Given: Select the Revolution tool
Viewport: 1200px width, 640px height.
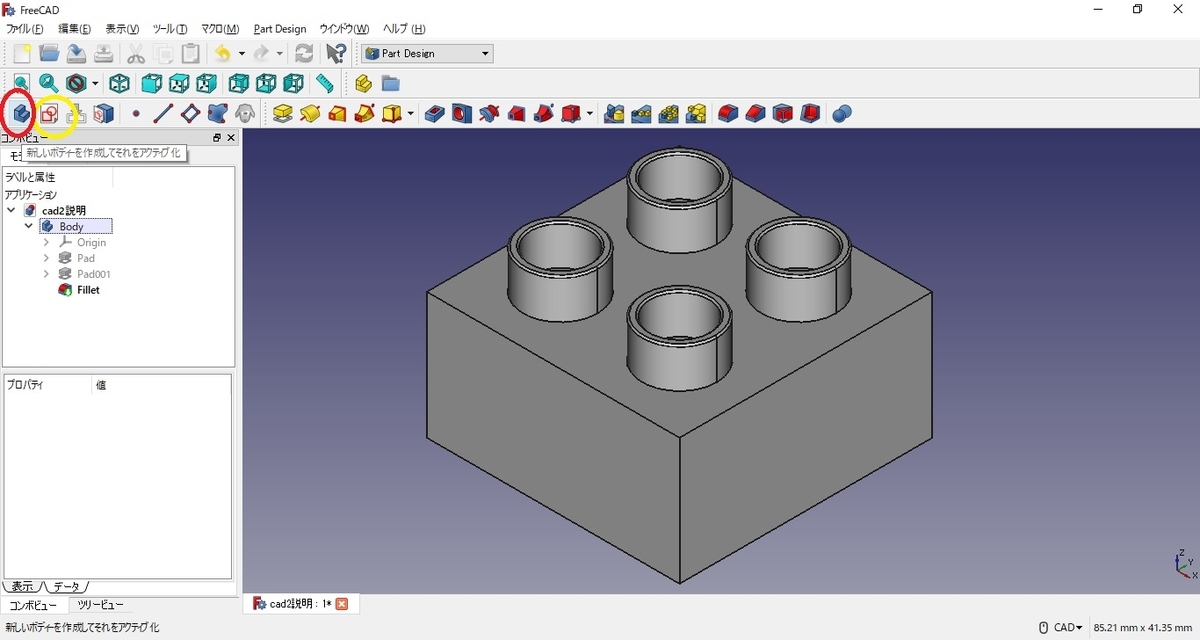Looking at the screenshot, I should point(310,114).
